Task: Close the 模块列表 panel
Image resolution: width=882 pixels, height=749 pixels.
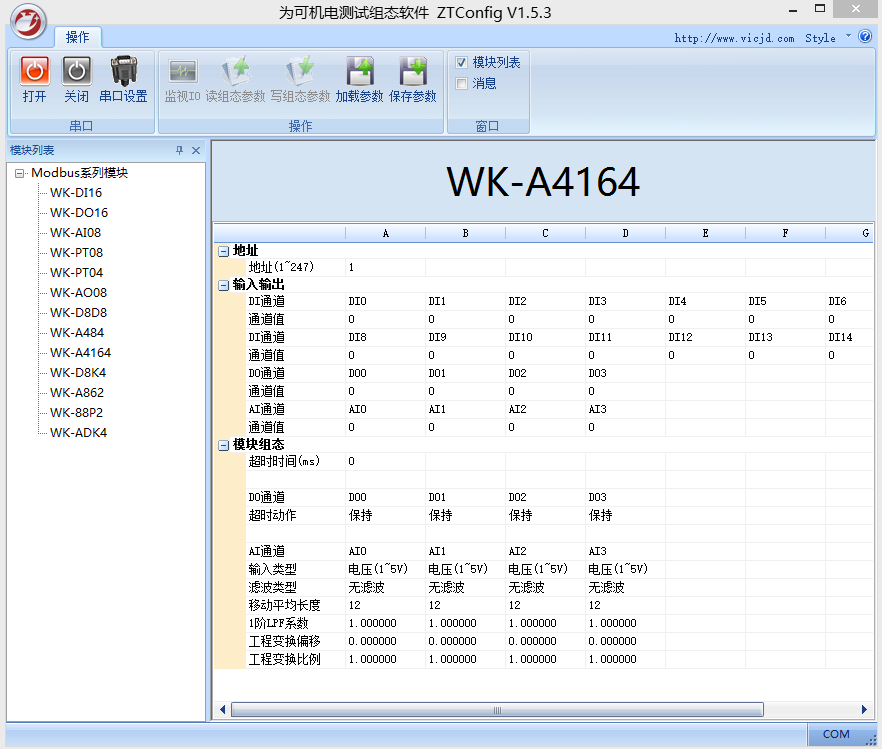Action: tap(196, 150)
